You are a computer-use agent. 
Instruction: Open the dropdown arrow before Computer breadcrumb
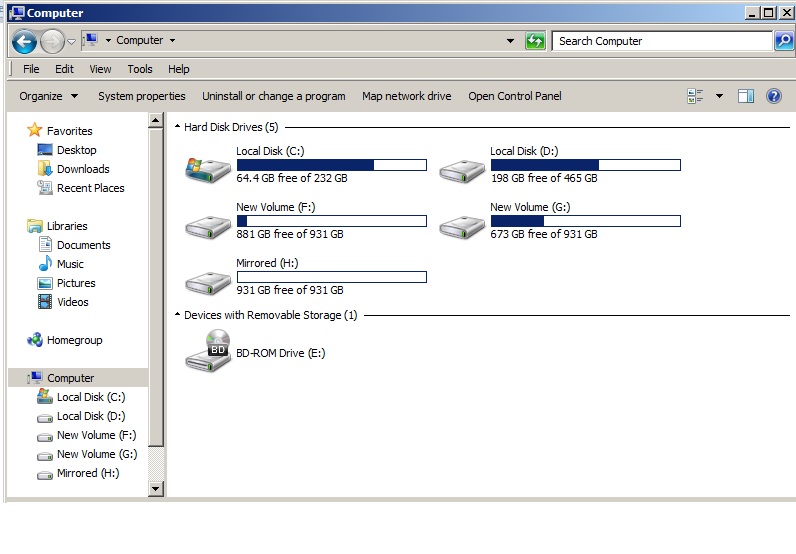click(x=108, y=40)
